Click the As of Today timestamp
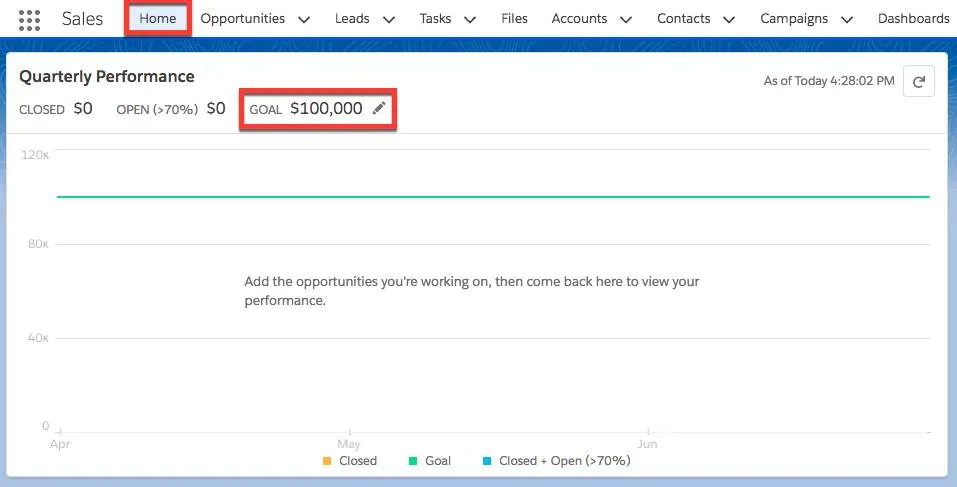 829,81
